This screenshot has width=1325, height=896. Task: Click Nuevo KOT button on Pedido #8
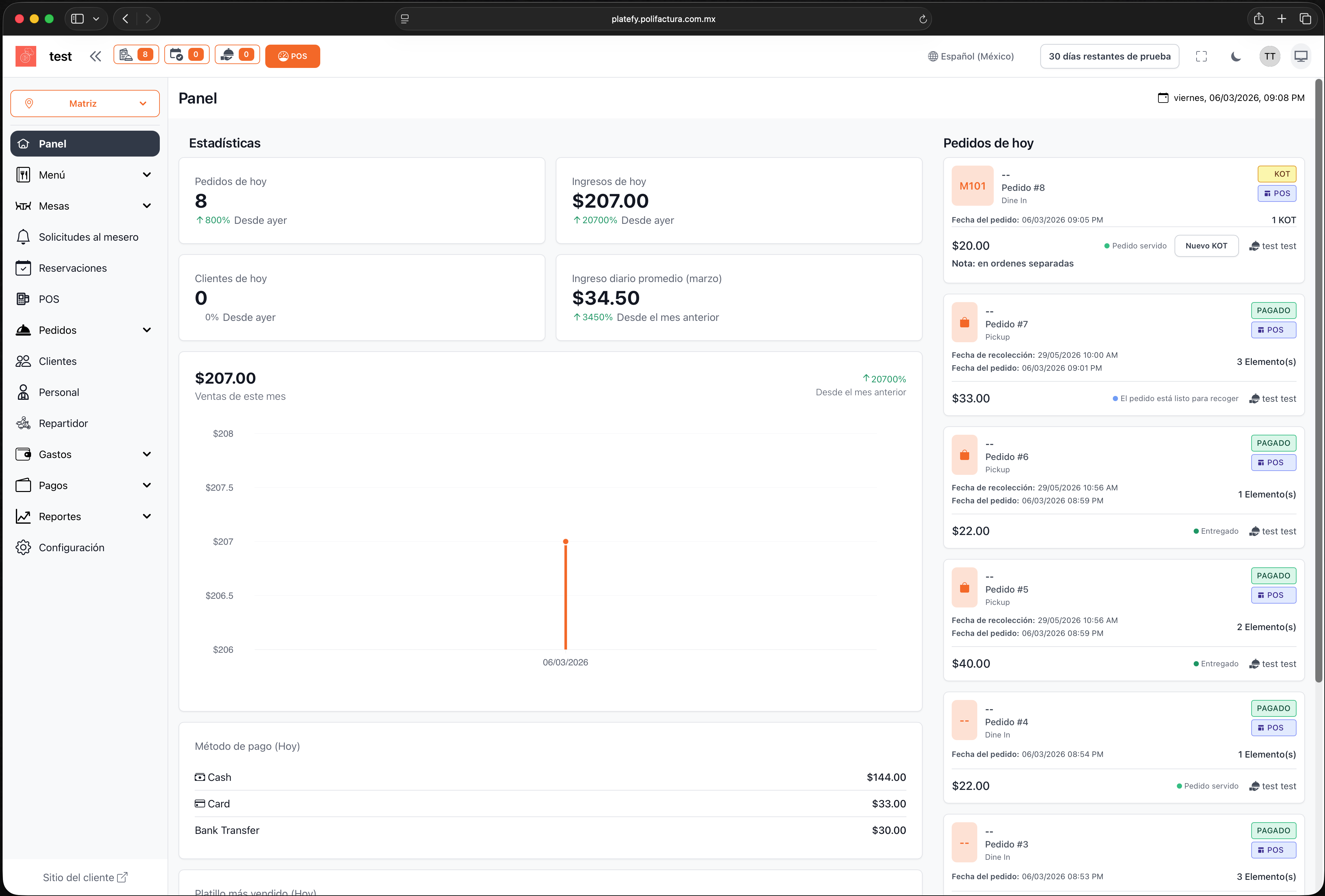pos(1206,246)
